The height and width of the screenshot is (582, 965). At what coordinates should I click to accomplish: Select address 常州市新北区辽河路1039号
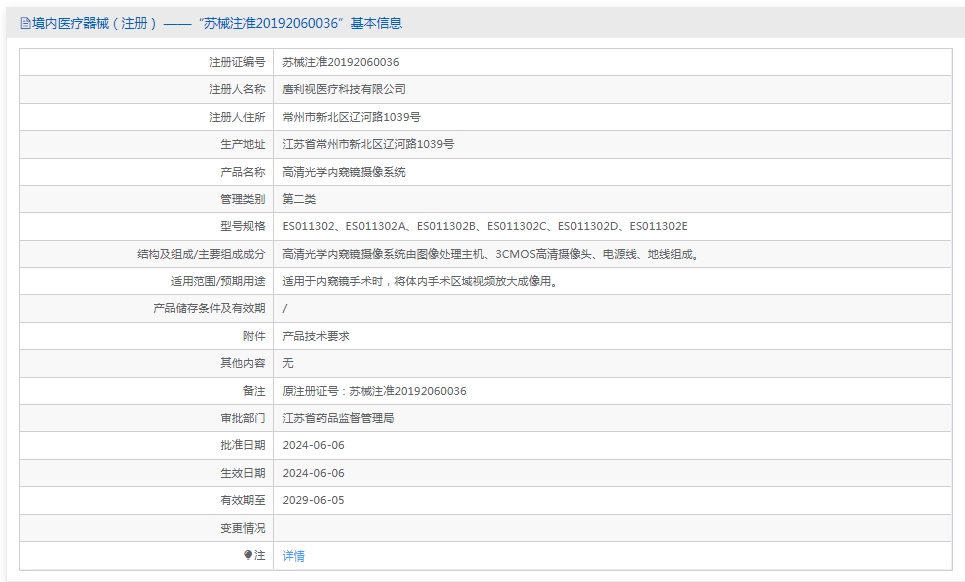[x=351, y=117]
